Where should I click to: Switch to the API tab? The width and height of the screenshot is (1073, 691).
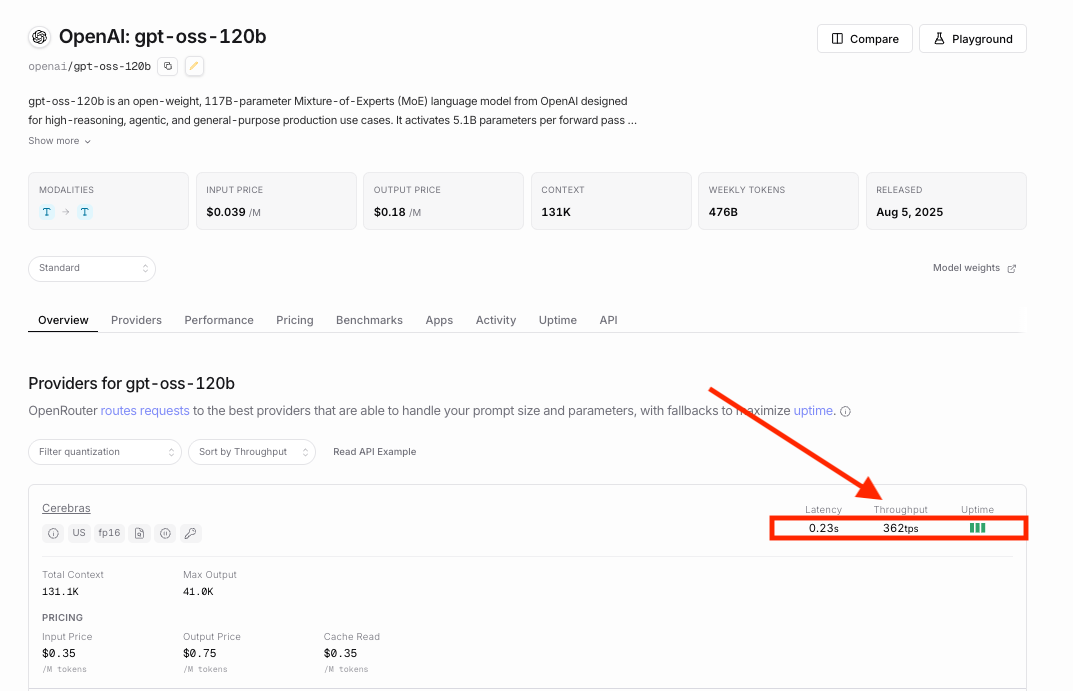pyautogui.click(x=608, y=320)
